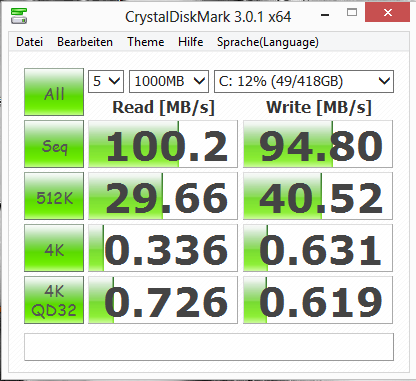Click the Write [MB/s] column header
This screenshot has height=381, width=416.
tap(319, 108)
